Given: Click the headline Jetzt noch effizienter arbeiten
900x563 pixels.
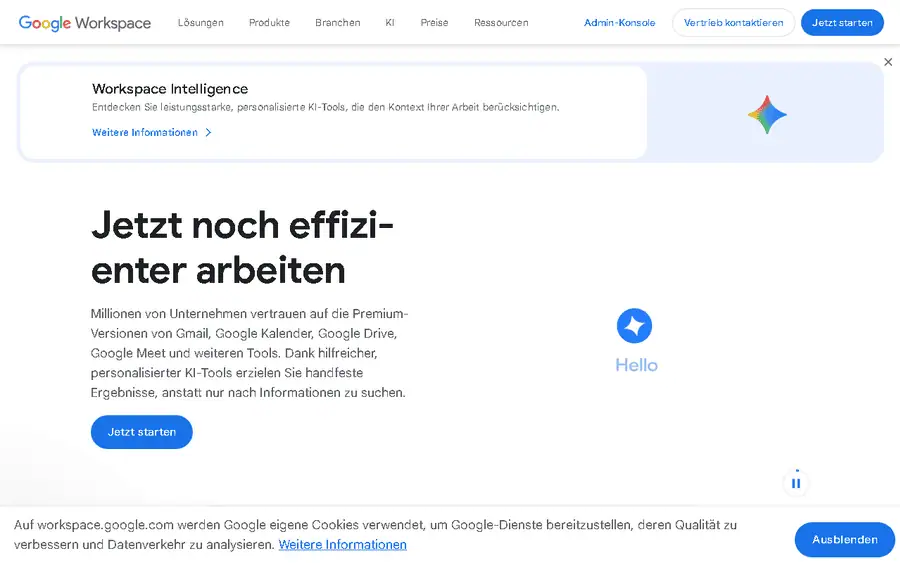Looking at the screenshot, I should [242, 247].
